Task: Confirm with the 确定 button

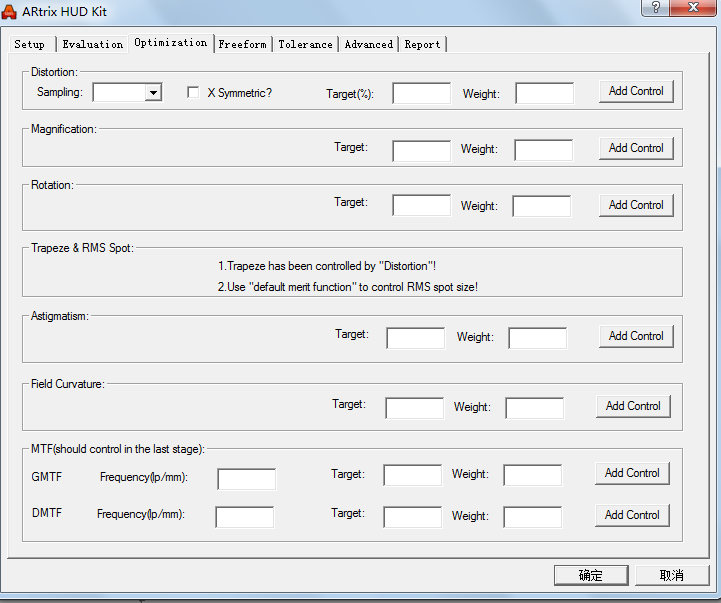Action: click(x=591, y=575)
